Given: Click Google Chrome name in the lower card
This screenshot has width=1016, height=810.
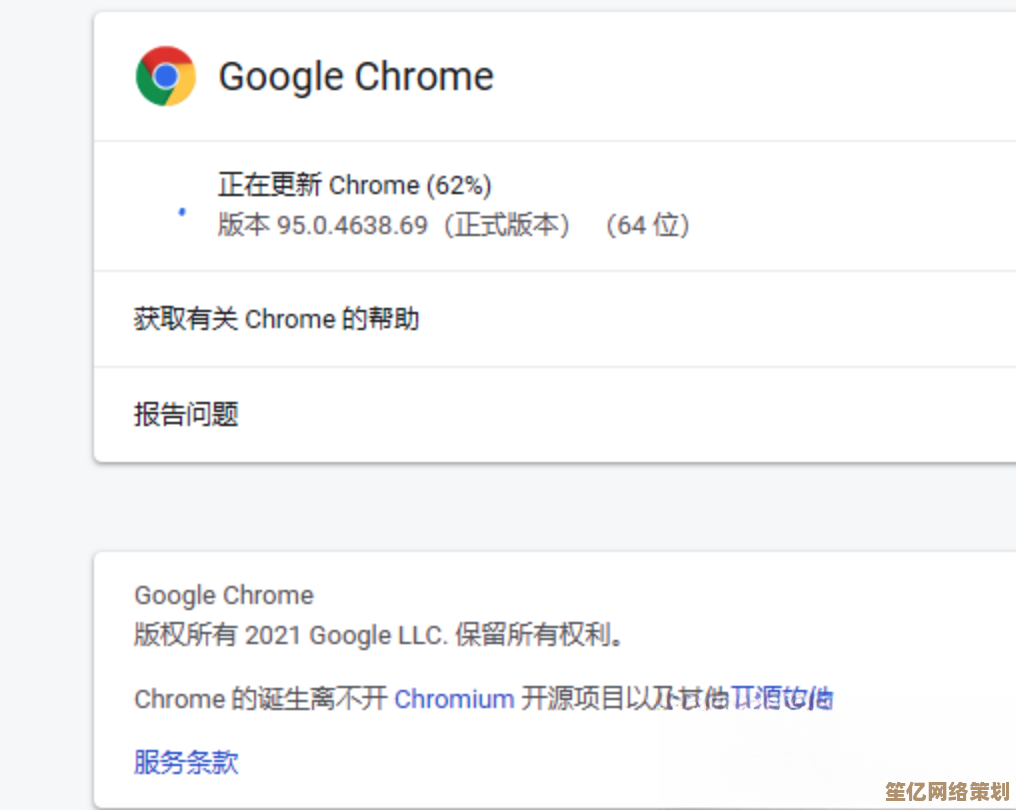Looking at the screenshot, I should (x=224, y=595).
